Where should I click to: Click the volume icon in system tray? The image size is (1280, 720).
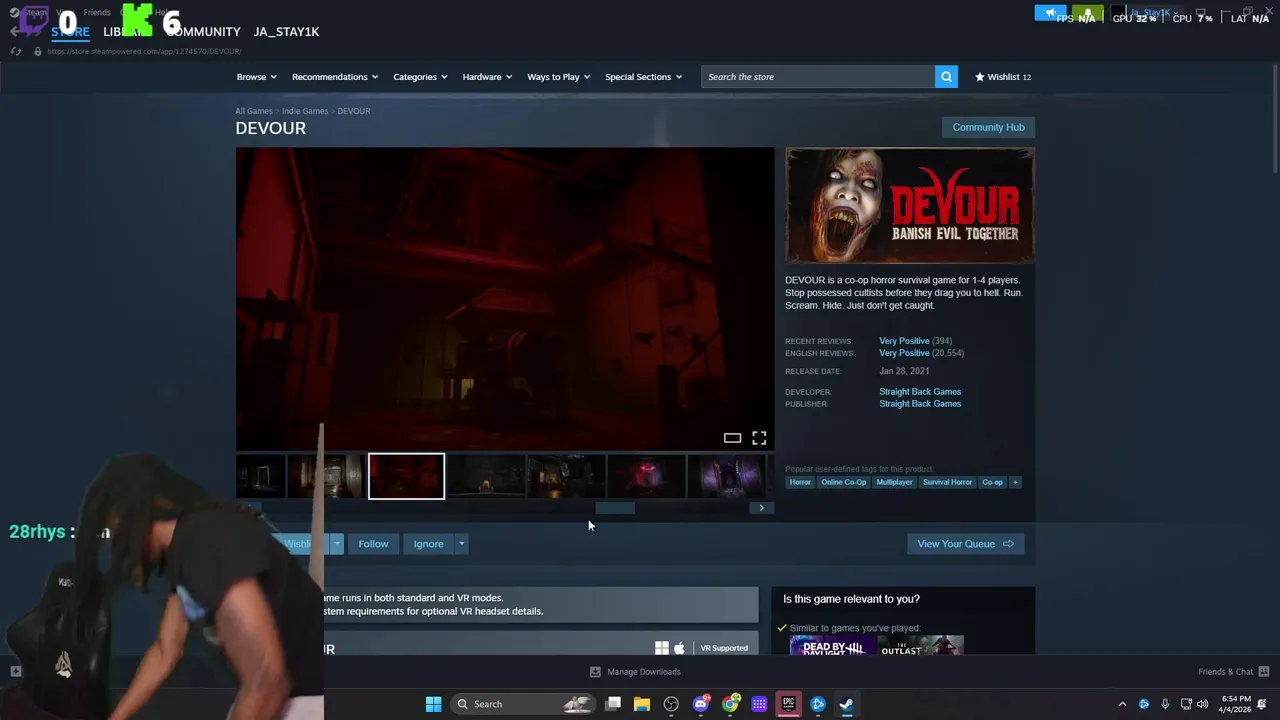click(x=1203, y=704)
